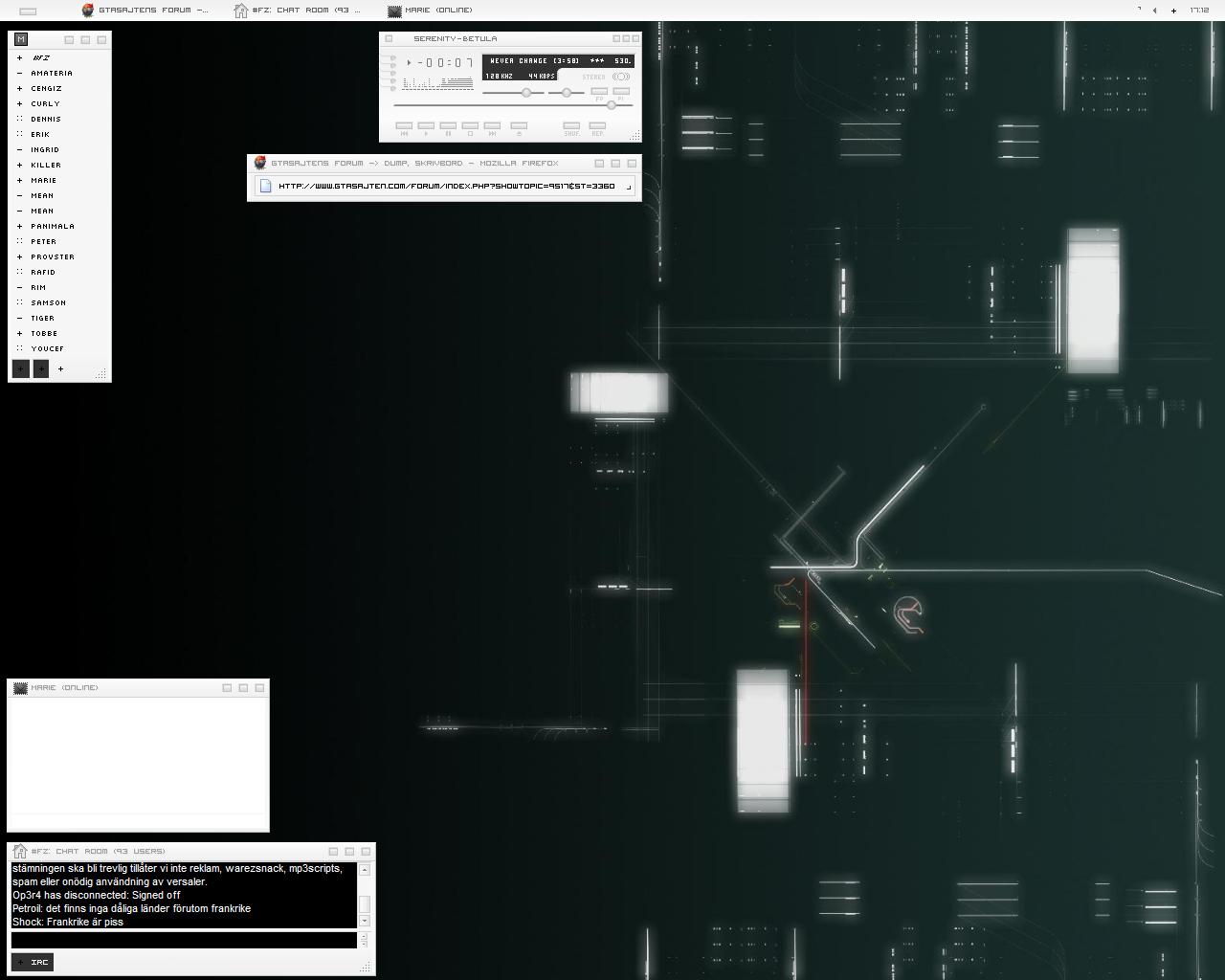Viewport: 1225px width, 980px height.
Task: Stop playback in the music player
Action: click(470, 125)
